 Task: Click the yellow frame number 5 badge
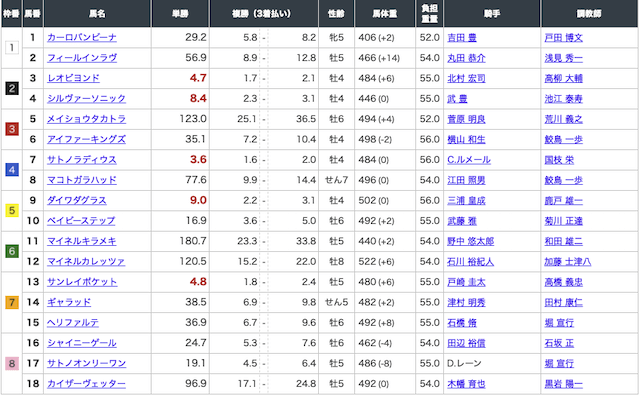pos(12,211)
